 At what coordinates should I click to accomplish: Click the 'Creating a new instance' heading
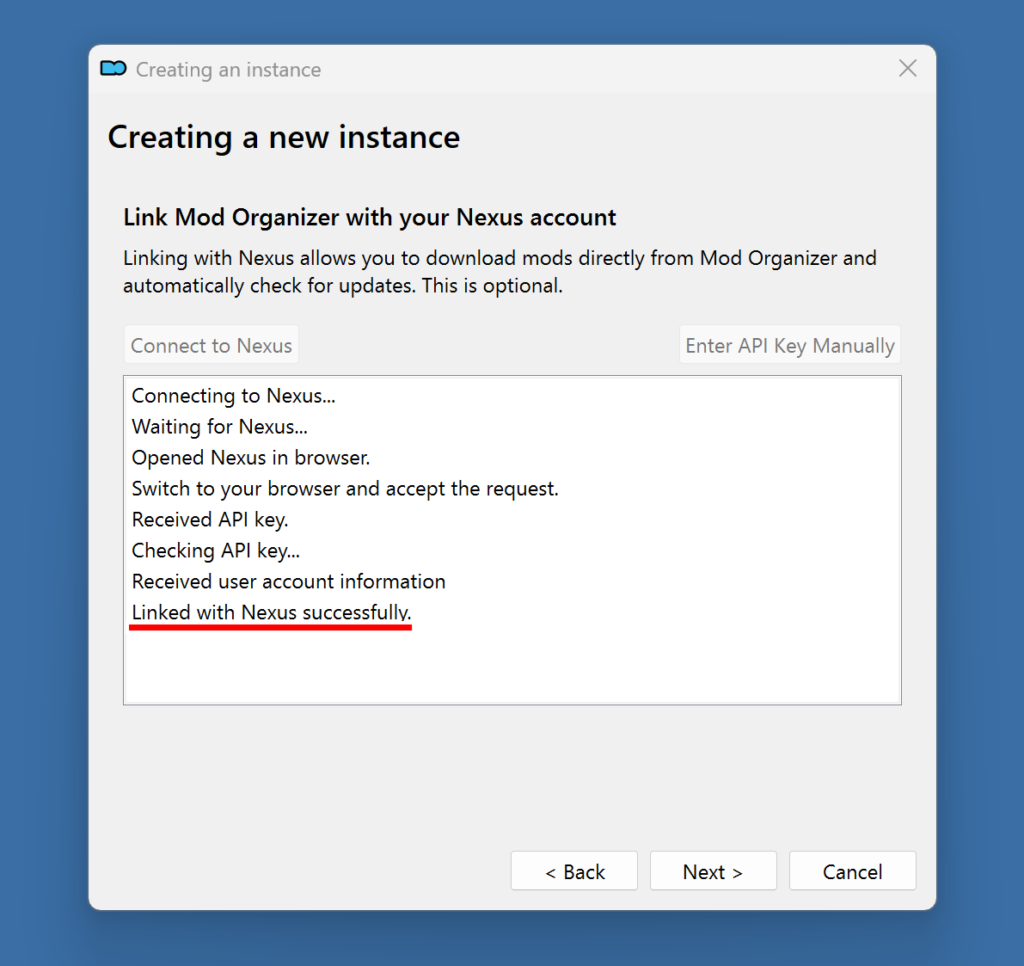(x=284, y=137)
